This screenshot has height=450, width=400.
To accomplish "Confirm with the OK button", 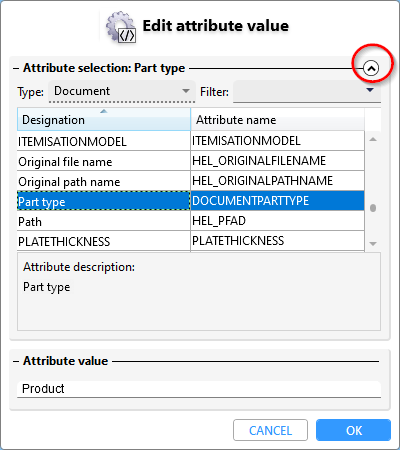I will [x=353, y=430].
